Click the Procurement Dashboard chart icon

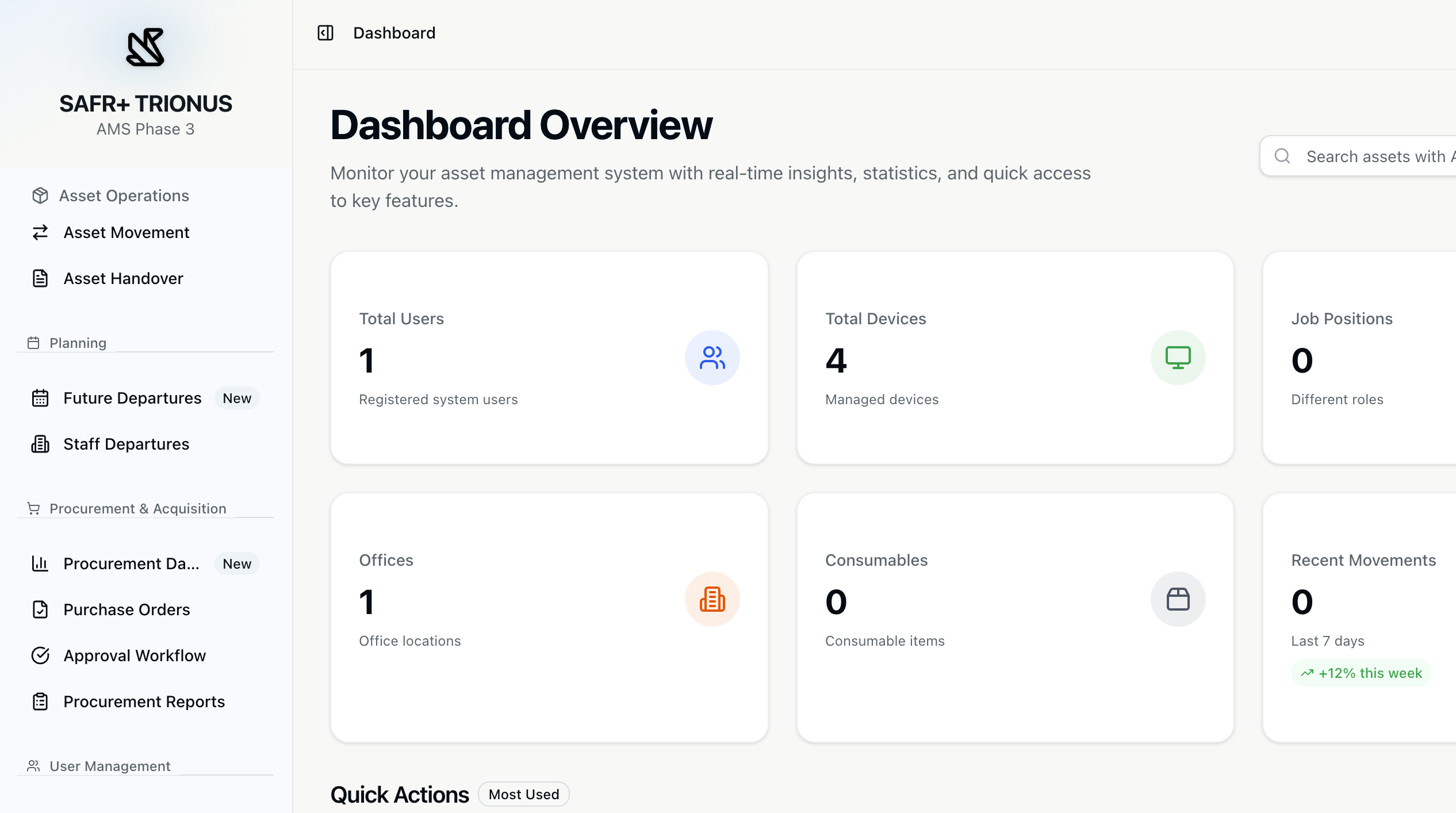tap(40, 563)
